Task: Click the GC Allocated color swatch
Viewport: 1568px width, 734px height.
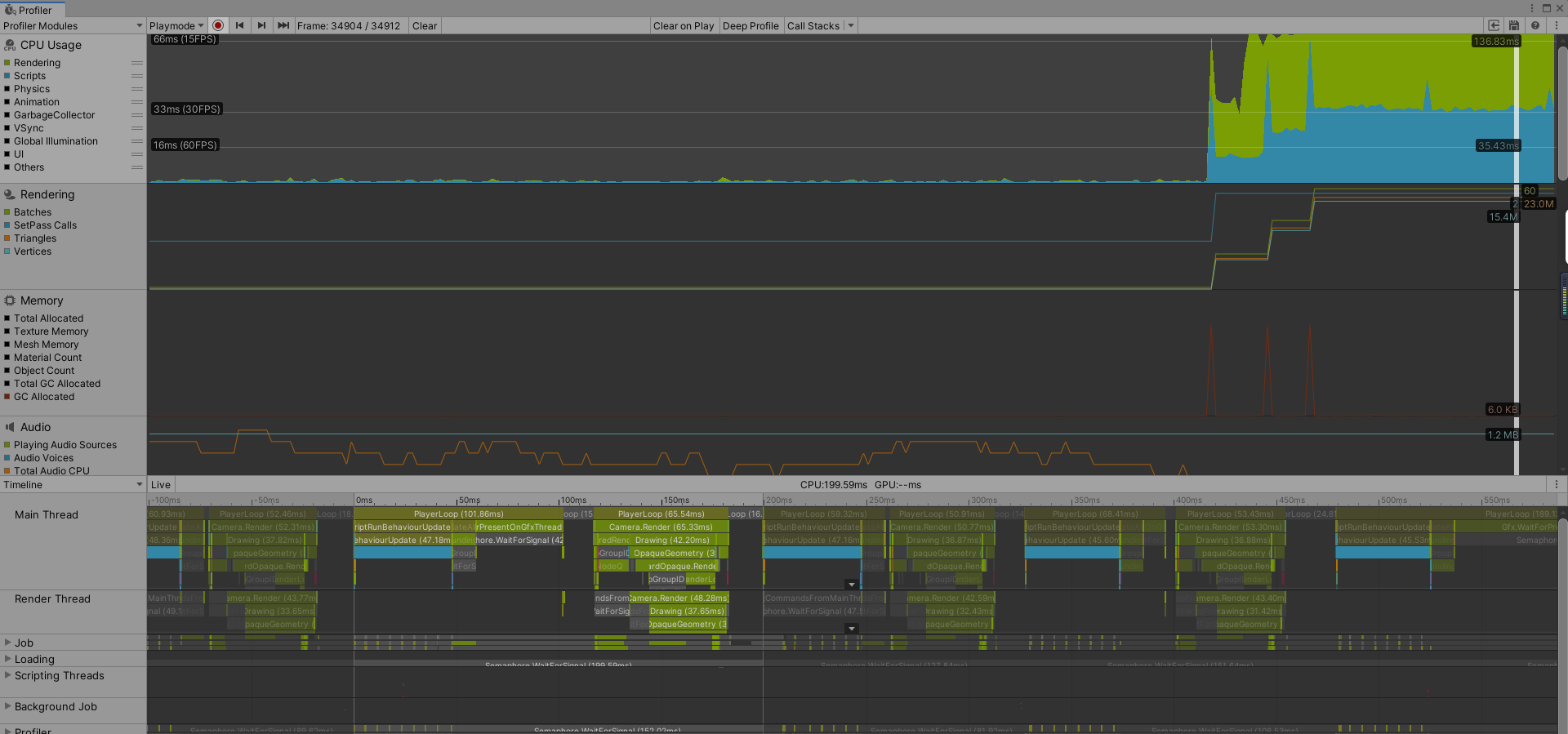Action: point(7,397)
